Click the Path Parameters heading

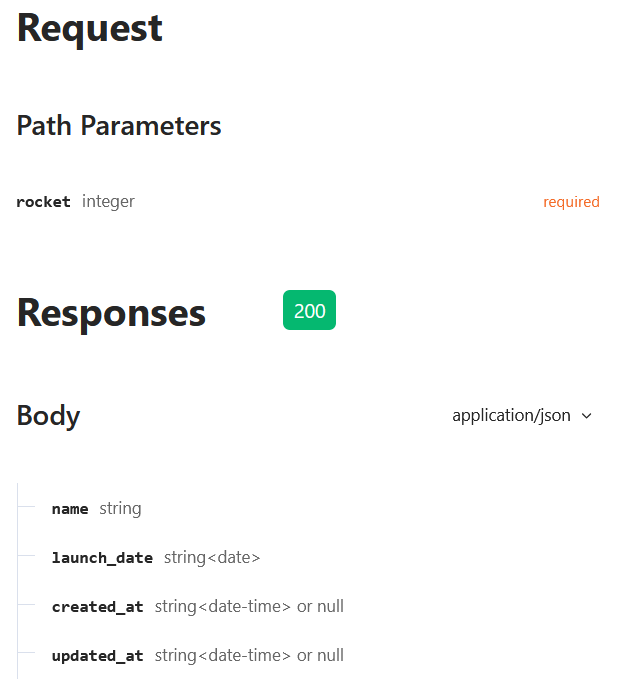(119, 126)
